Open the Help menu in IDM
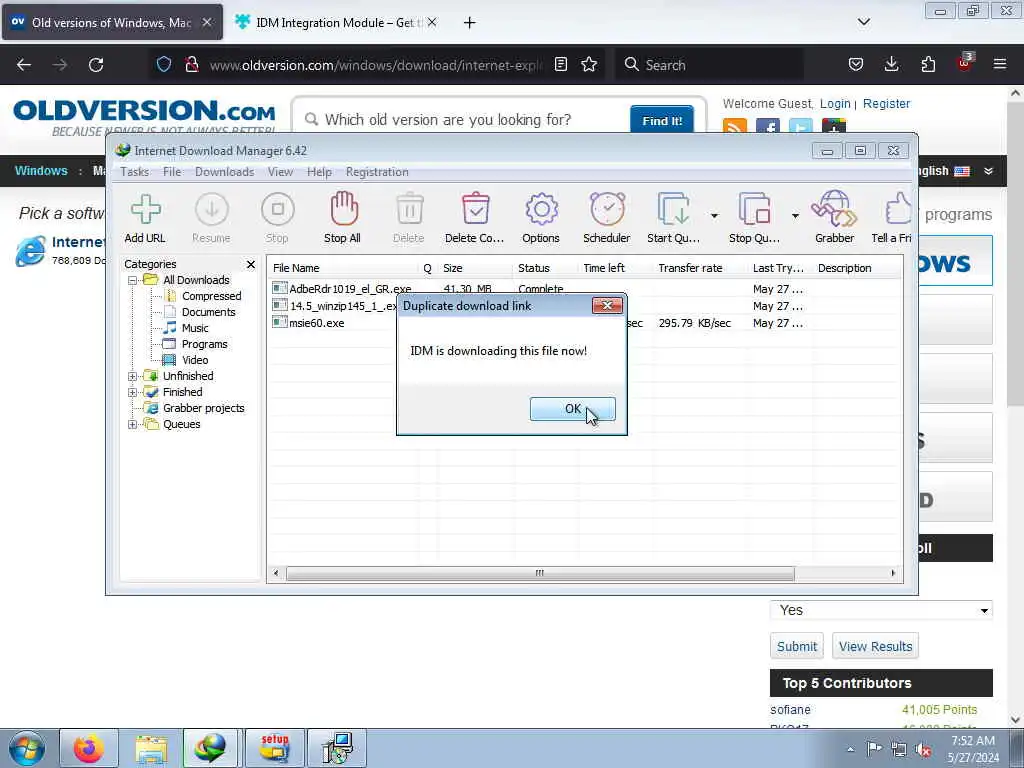 coord(319,172)
